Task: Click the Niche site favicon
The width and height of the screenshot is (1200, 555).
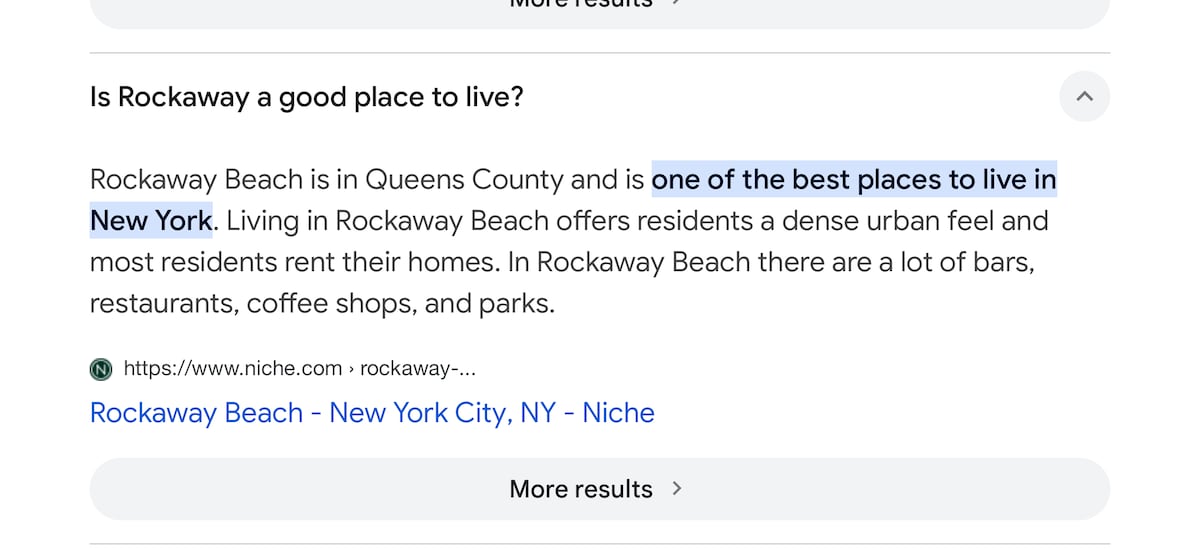Action: point(101,369)
